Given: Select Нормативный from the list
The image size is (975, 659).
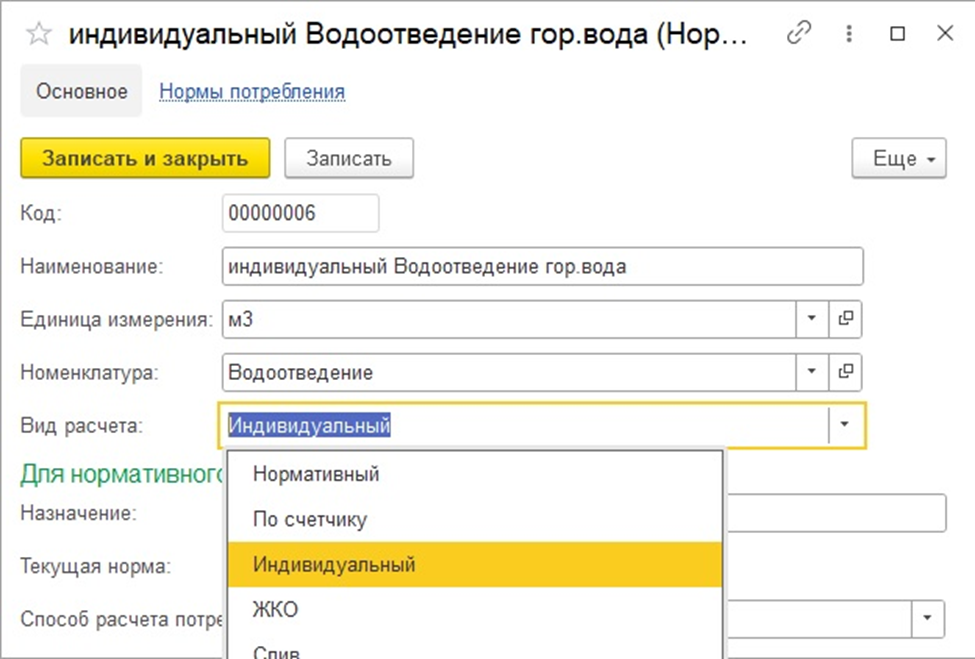Looking at the screenshot, I should tap(316, 474).
